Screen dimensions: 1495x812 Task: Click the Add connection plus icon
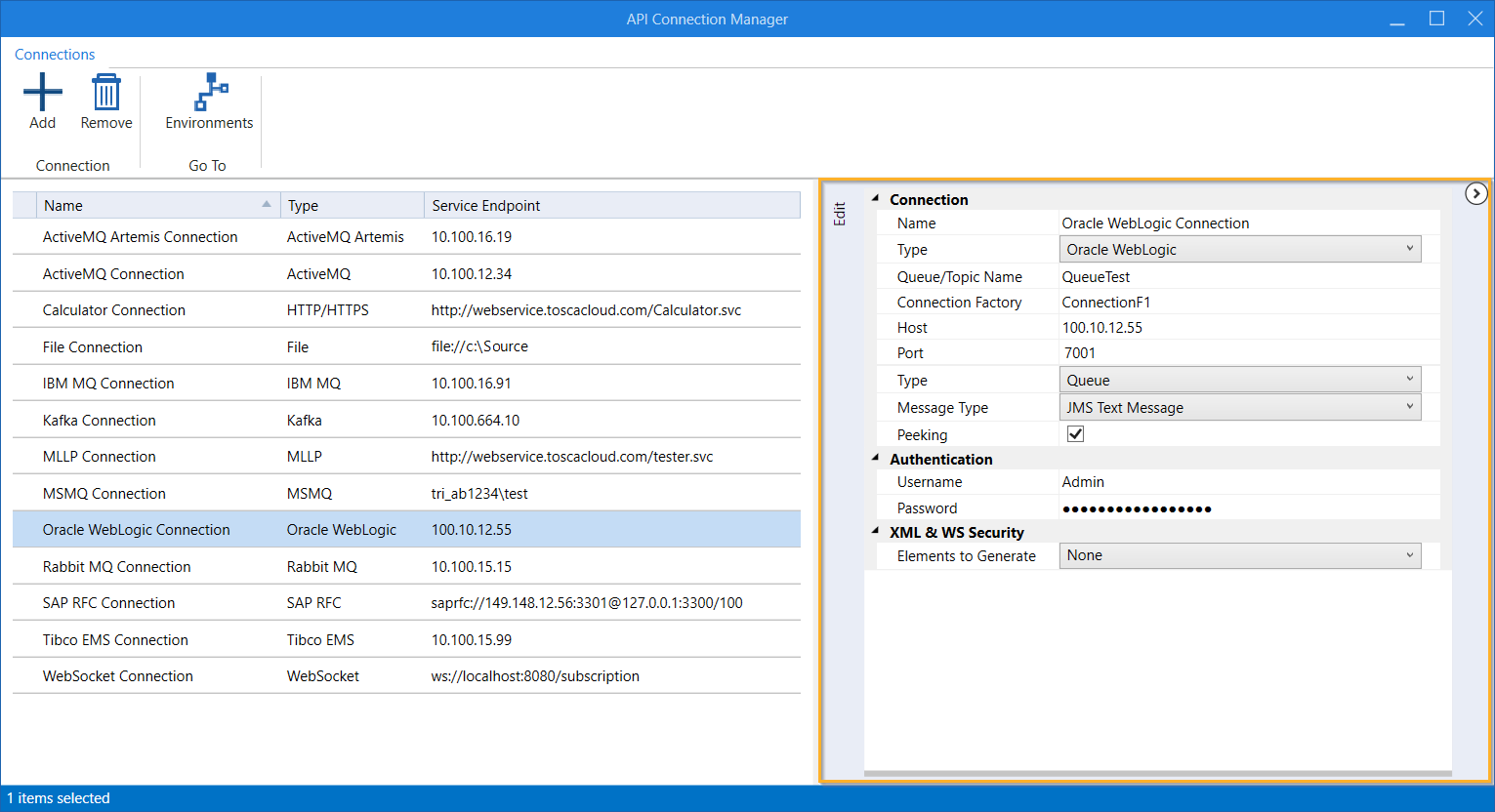[42, 94]
